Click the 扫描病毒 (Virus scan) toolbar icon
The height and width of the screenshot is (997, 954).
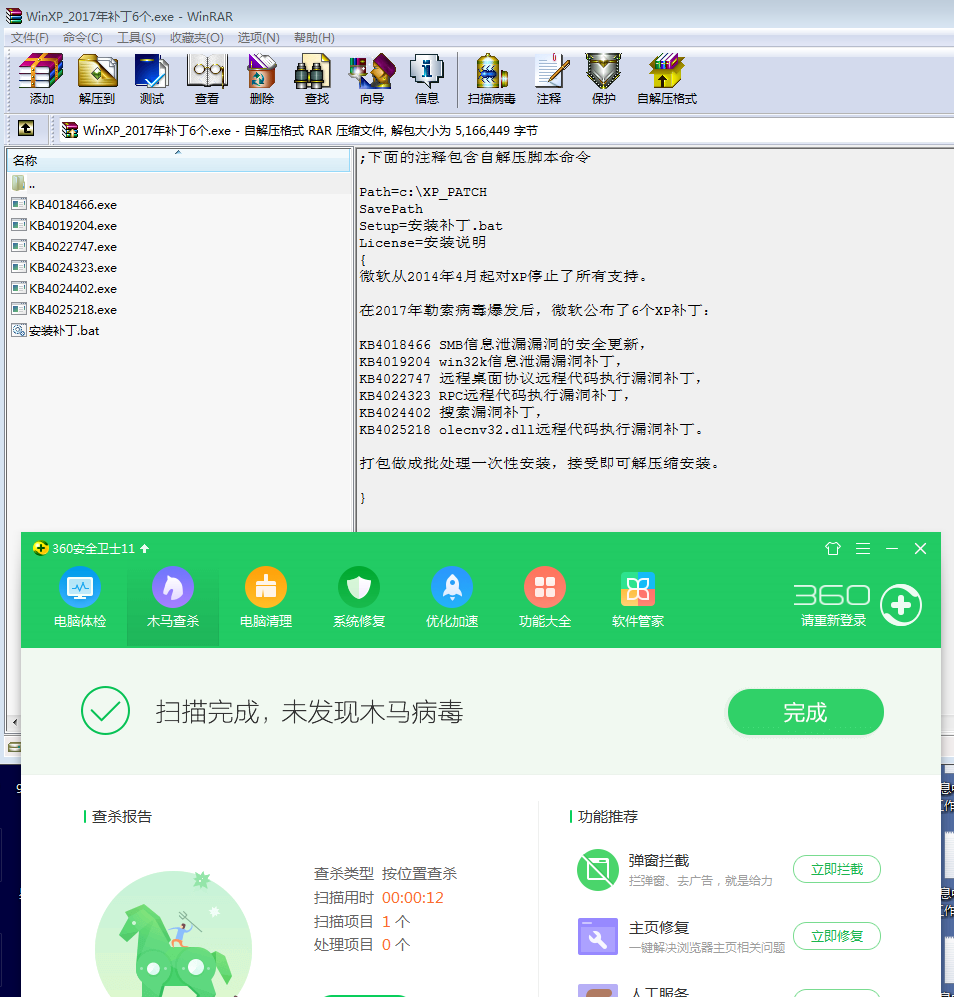(492, 79)
